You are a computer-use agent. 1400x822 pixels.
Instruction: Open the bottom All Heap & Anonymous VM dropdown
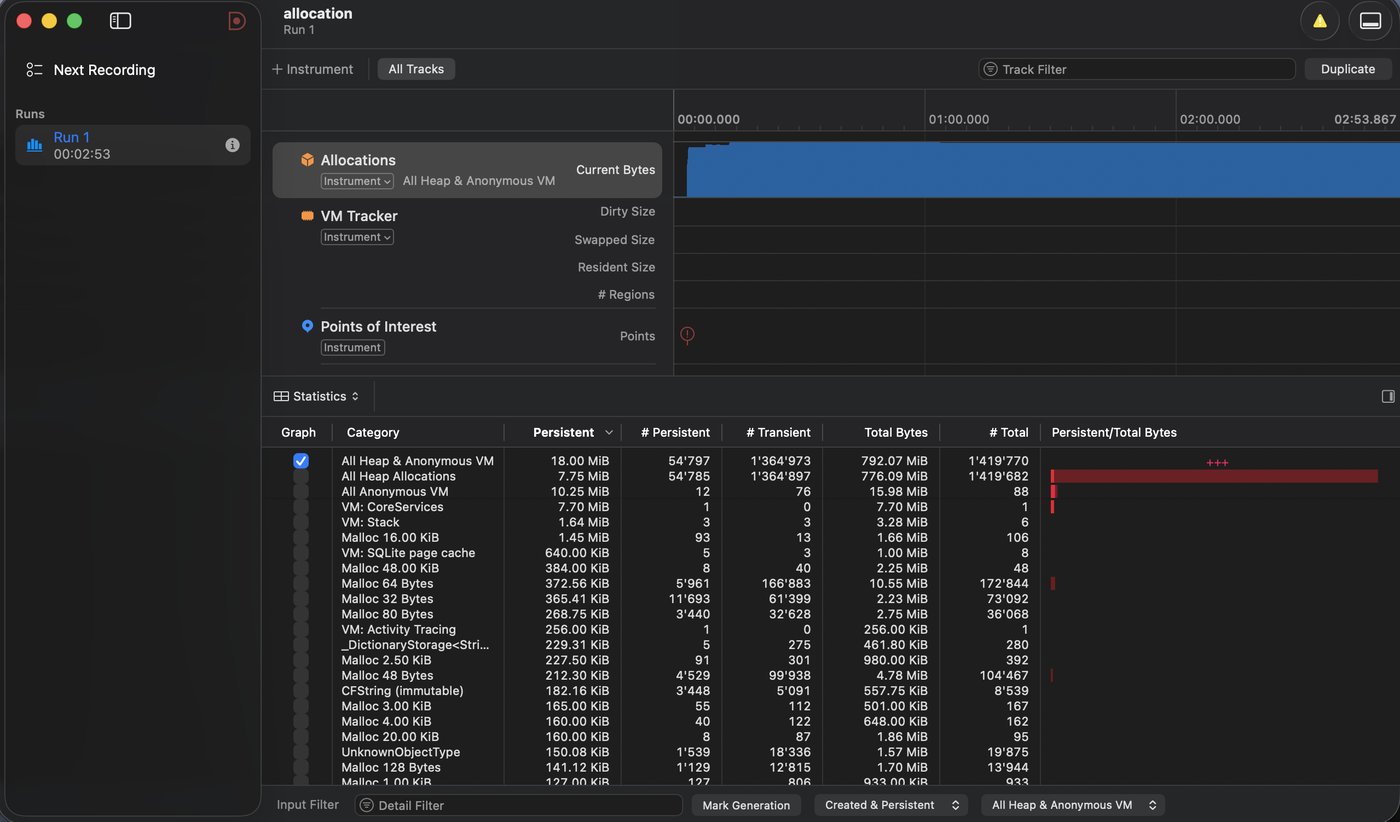tap(1073, 805)
